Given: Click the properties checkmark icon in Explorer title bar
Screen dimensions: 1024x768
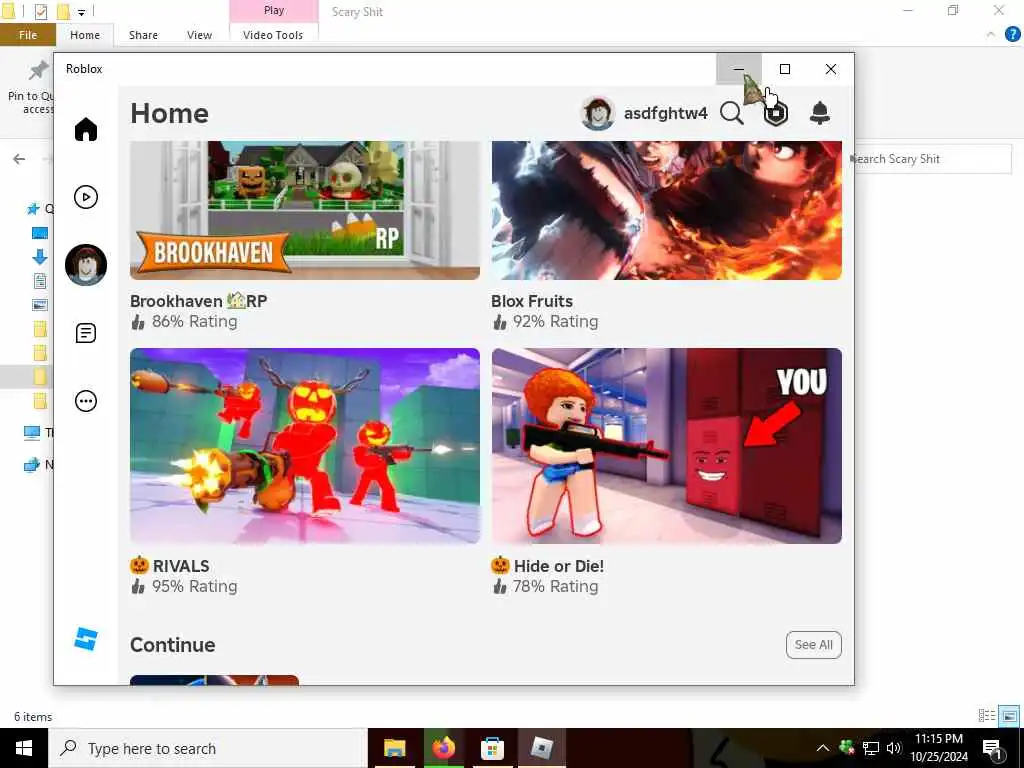Looking at the screenshot, I should (40, 11).
